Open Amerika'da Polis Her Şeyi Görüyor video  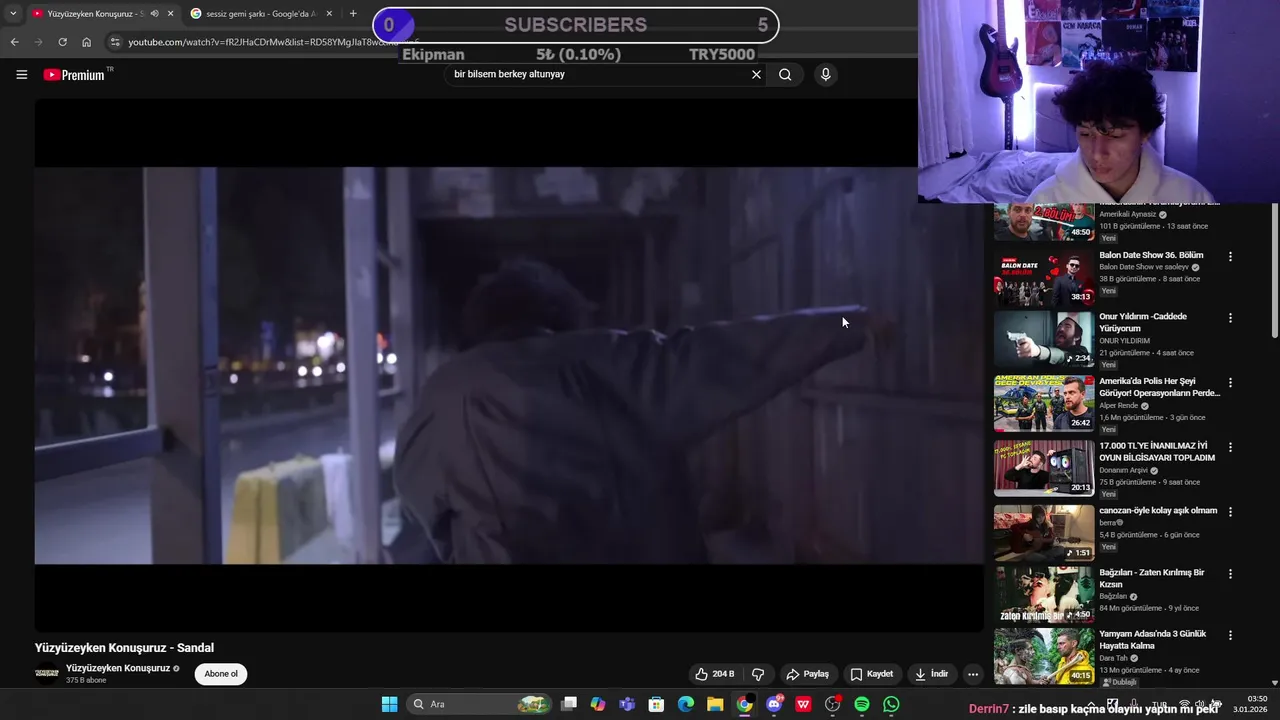click(1160, 387)
